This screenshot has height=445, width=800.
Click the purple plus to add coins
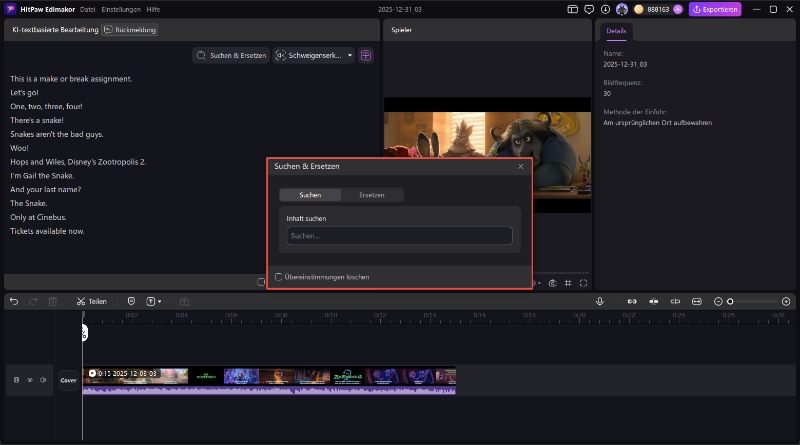(678, 9)
